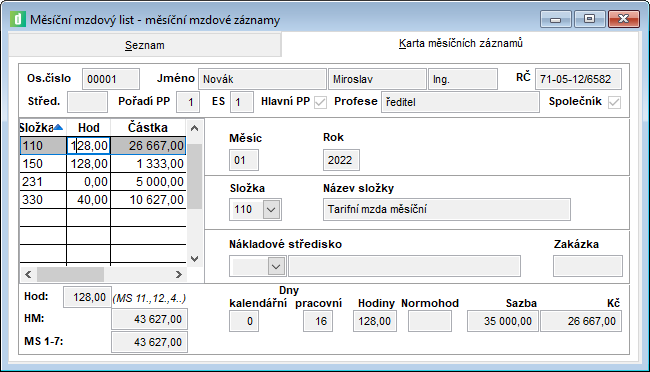This screenshot has width=650, height=372.
Task: Click the Dny pracovní field 16
Action: point(318,321)
